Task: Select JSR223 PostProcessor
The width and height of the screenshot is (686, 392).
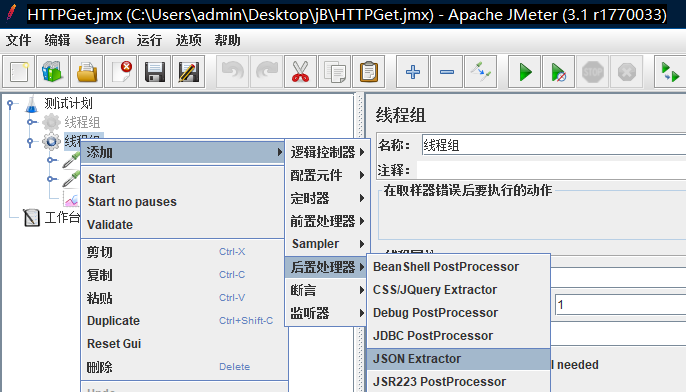Action: click(x=458, y=382)
